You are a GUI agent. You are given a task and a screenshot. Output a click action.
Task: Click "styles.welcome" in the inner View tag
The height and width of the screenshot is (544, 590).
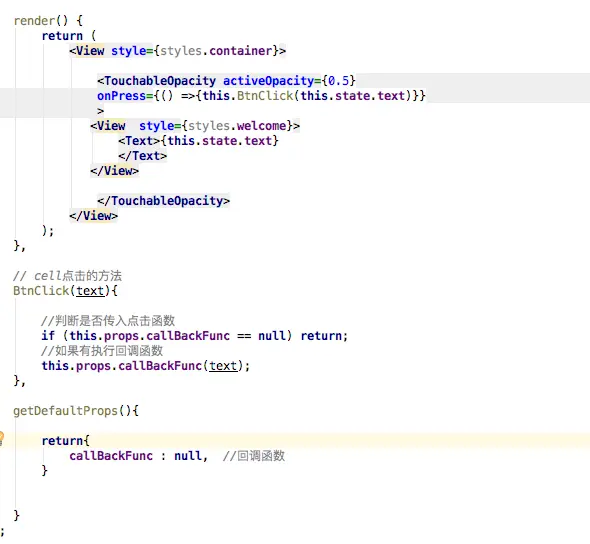pos(237,126)
